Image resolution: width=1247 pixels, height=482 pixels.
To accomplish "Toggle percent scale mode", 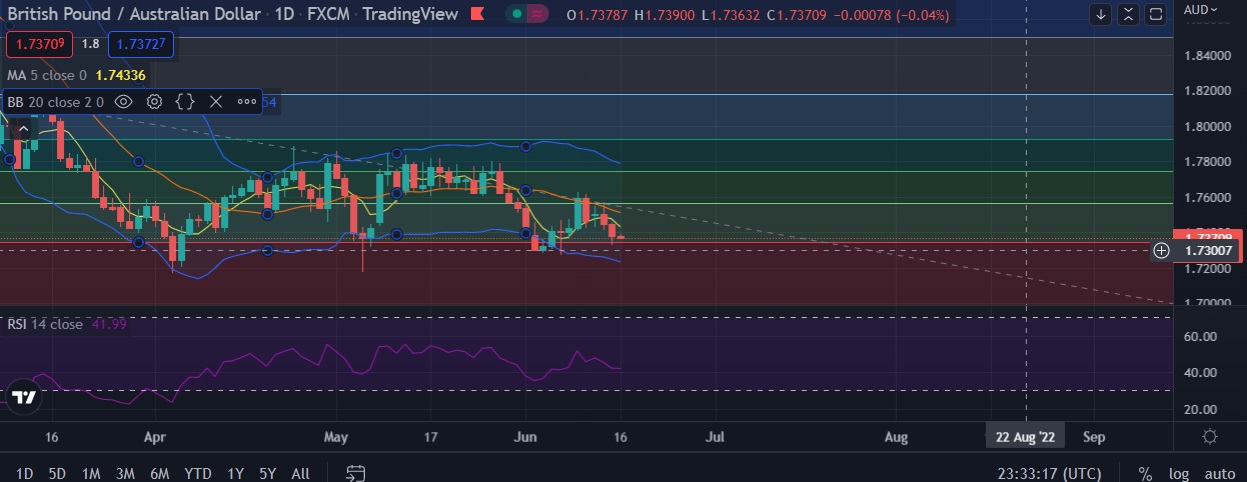I will click(x=1145, y=473).
